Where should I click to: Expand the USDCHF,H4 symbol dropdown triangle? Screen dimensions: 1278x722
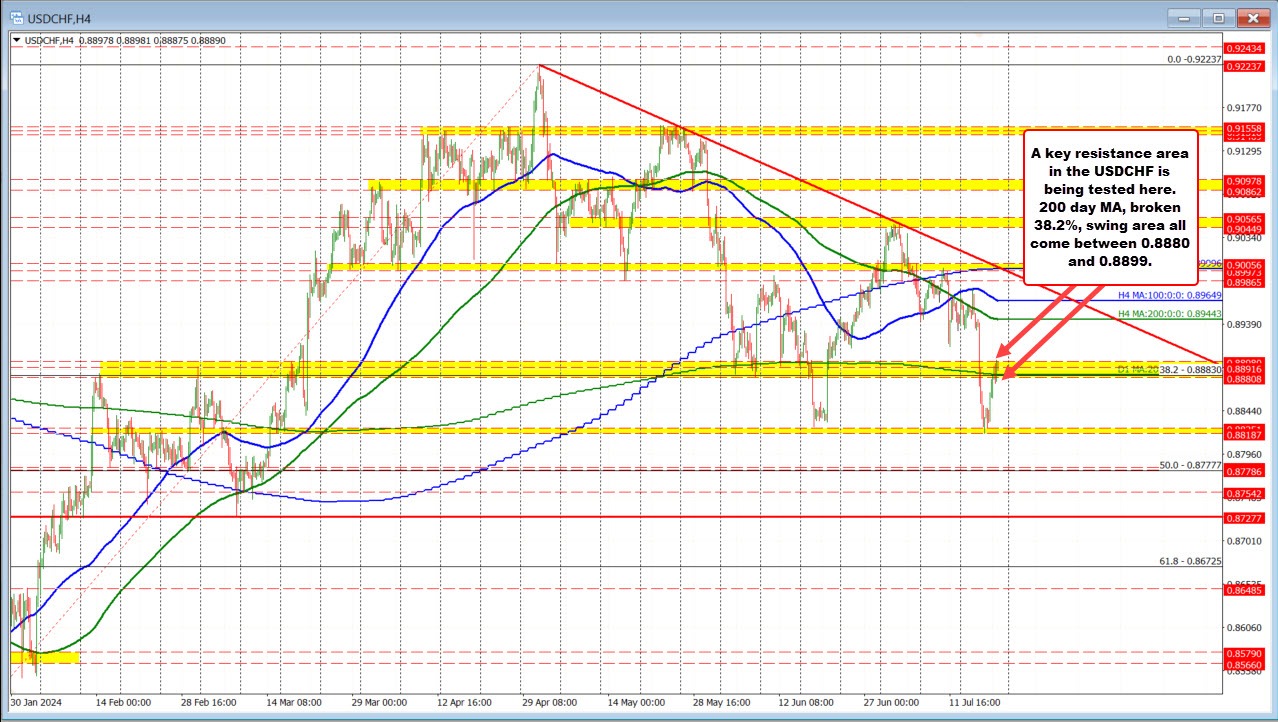coord(15,39)
